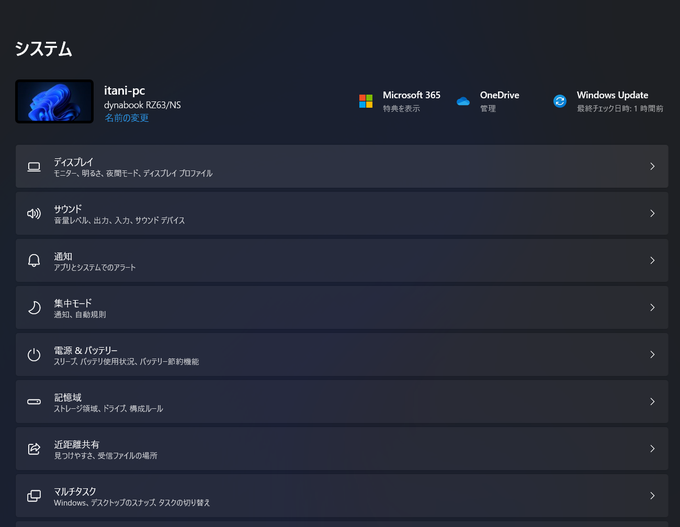This screenshot has height=527, width=680.
Task: Open the 電源 & バッテリー settings title
Action: (x=85, y=350)
